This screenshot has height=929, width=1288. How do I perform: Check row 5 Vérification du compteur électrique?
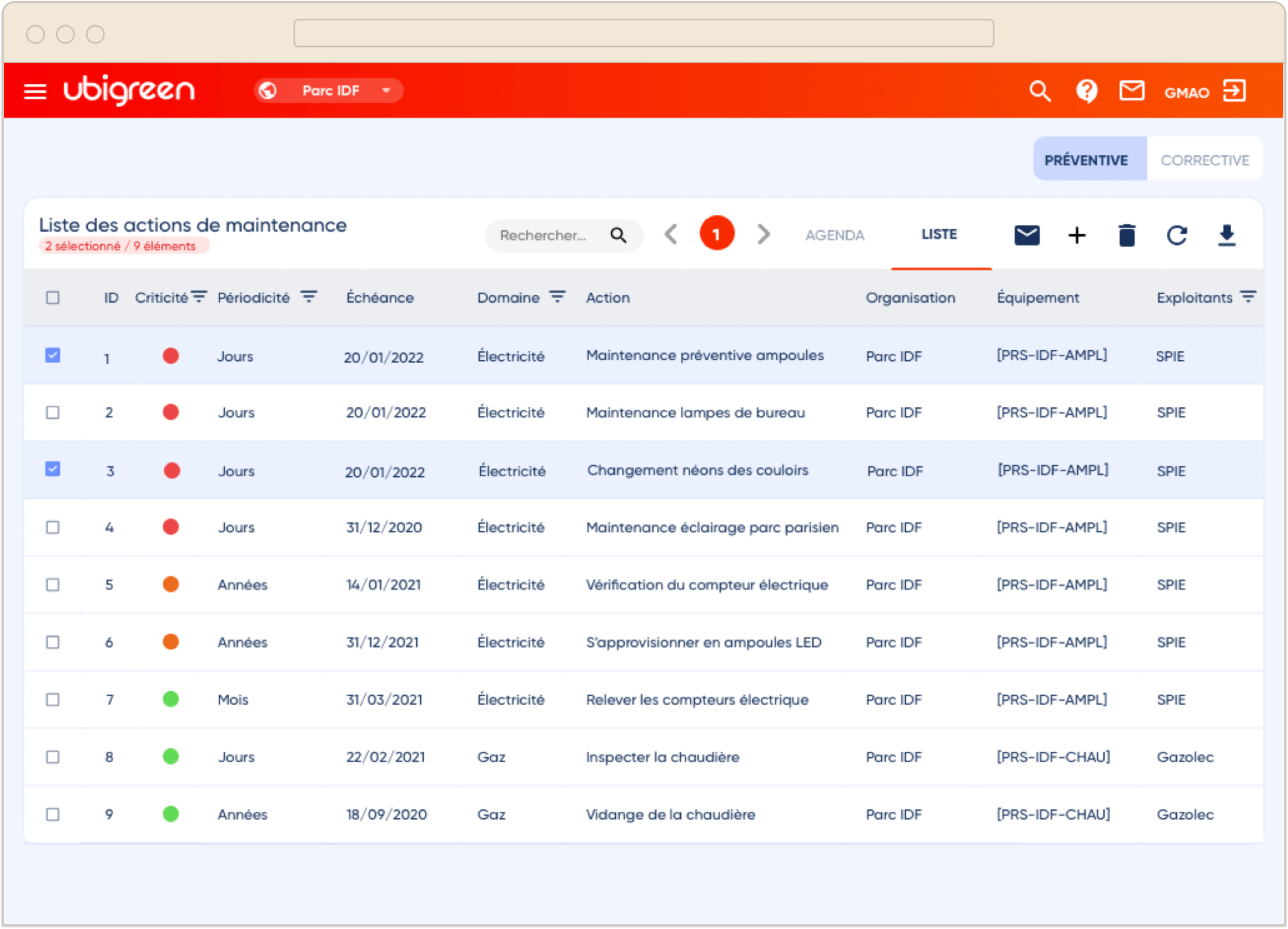coord(53,585)
